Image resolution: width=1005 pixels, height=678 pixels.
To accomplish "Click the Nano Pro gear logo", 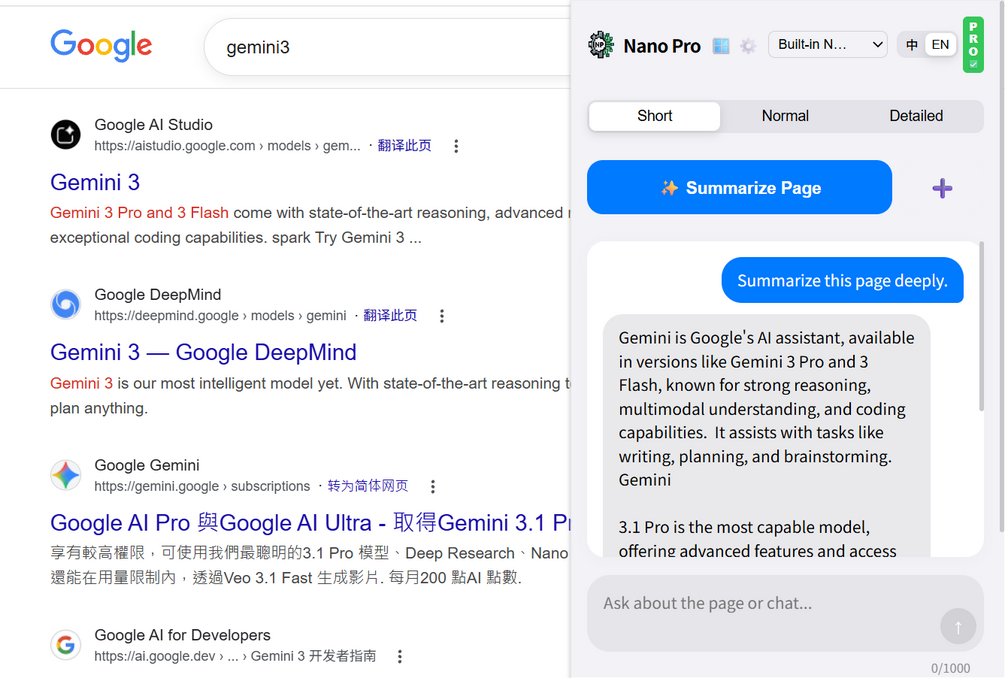I will 601,45.
